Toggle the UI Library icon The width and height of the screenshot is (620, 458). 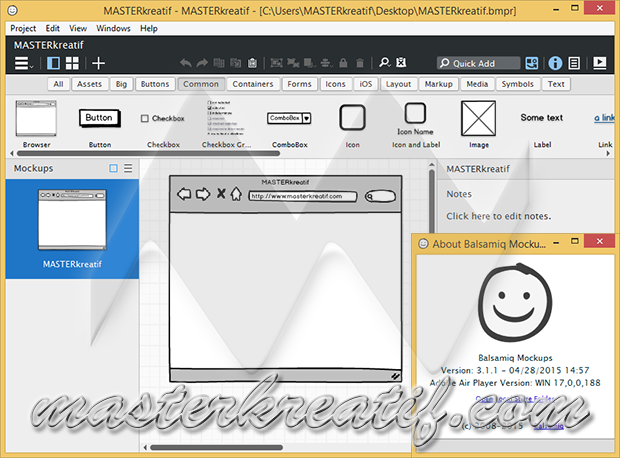(x=532, y=63)
